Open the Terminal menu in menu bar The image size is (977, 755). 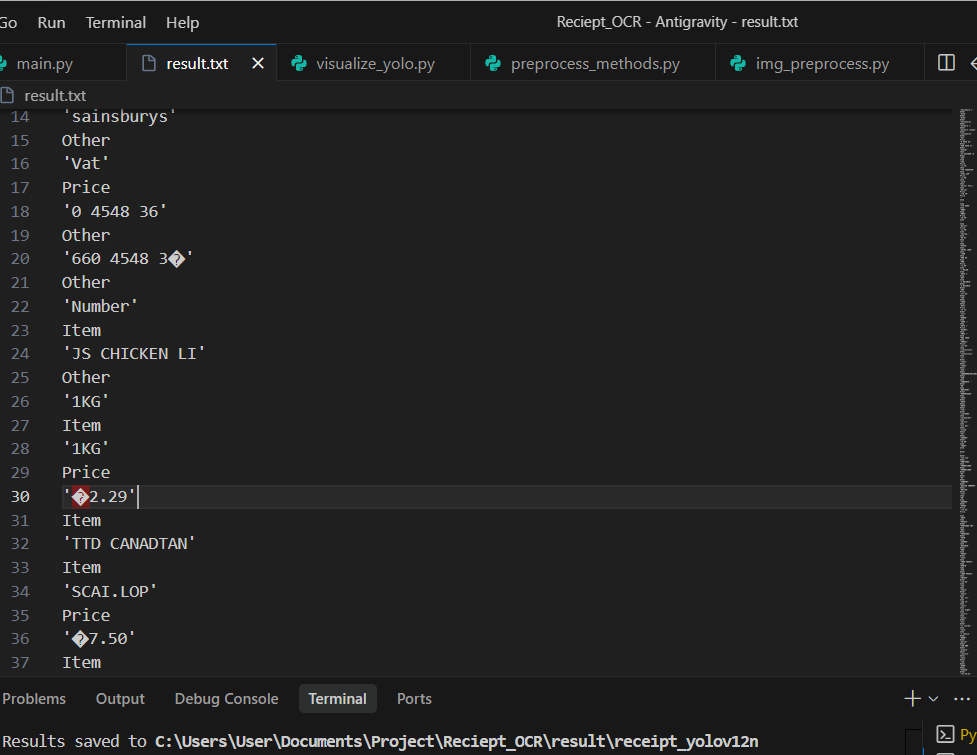116,22
